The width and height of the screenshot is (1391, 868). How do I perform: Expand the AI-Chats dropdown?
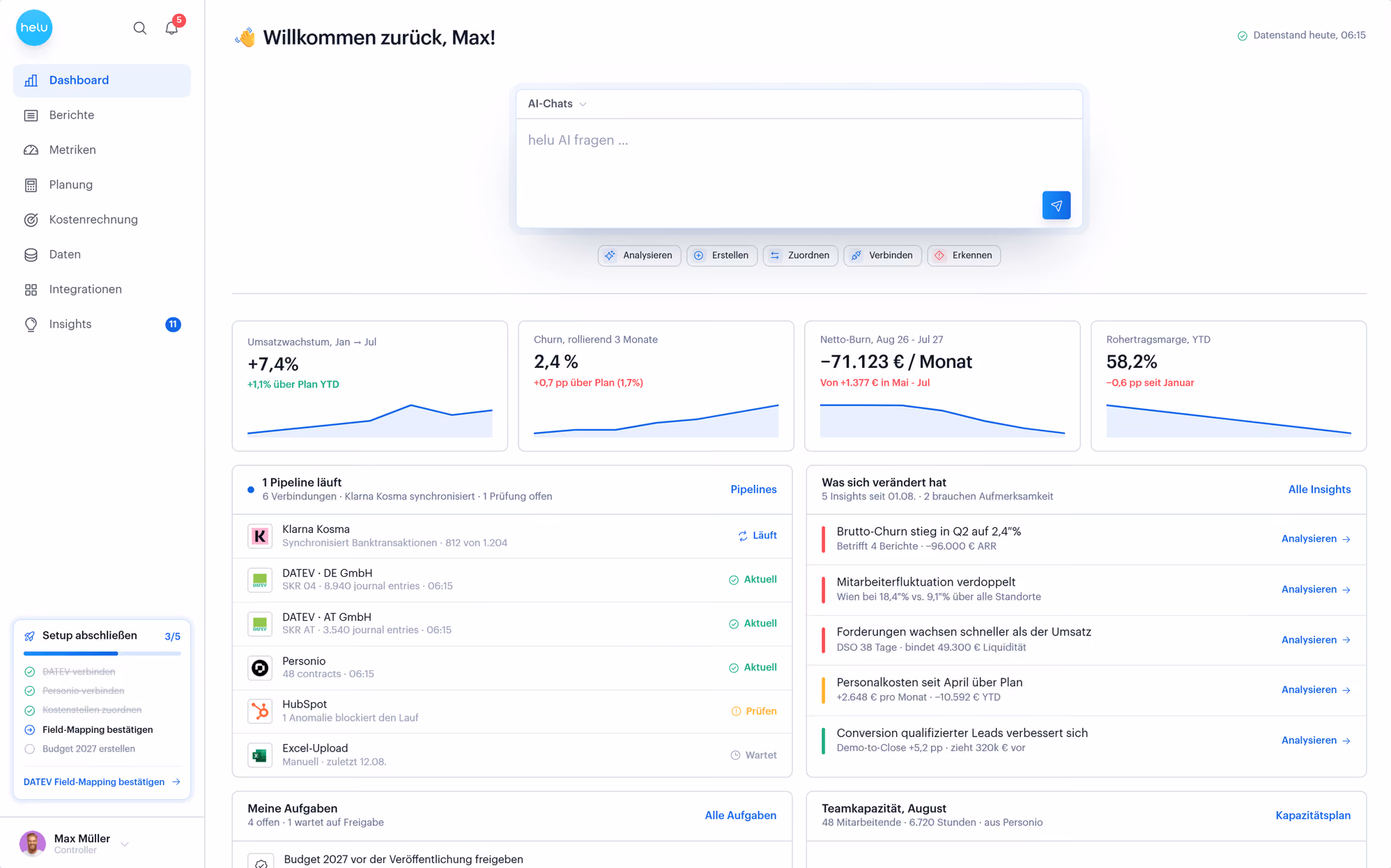tap(557, 104)
